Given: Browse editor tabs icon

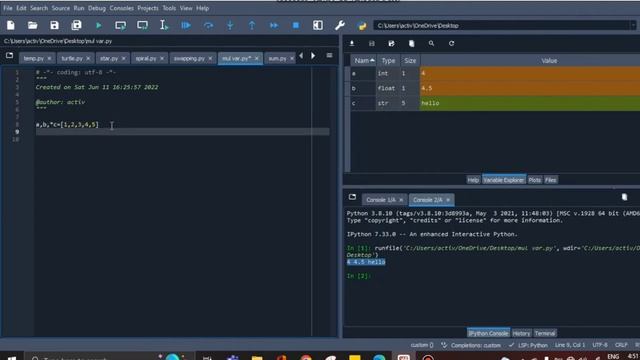Looking at the screenshot, I should (9, 56).
